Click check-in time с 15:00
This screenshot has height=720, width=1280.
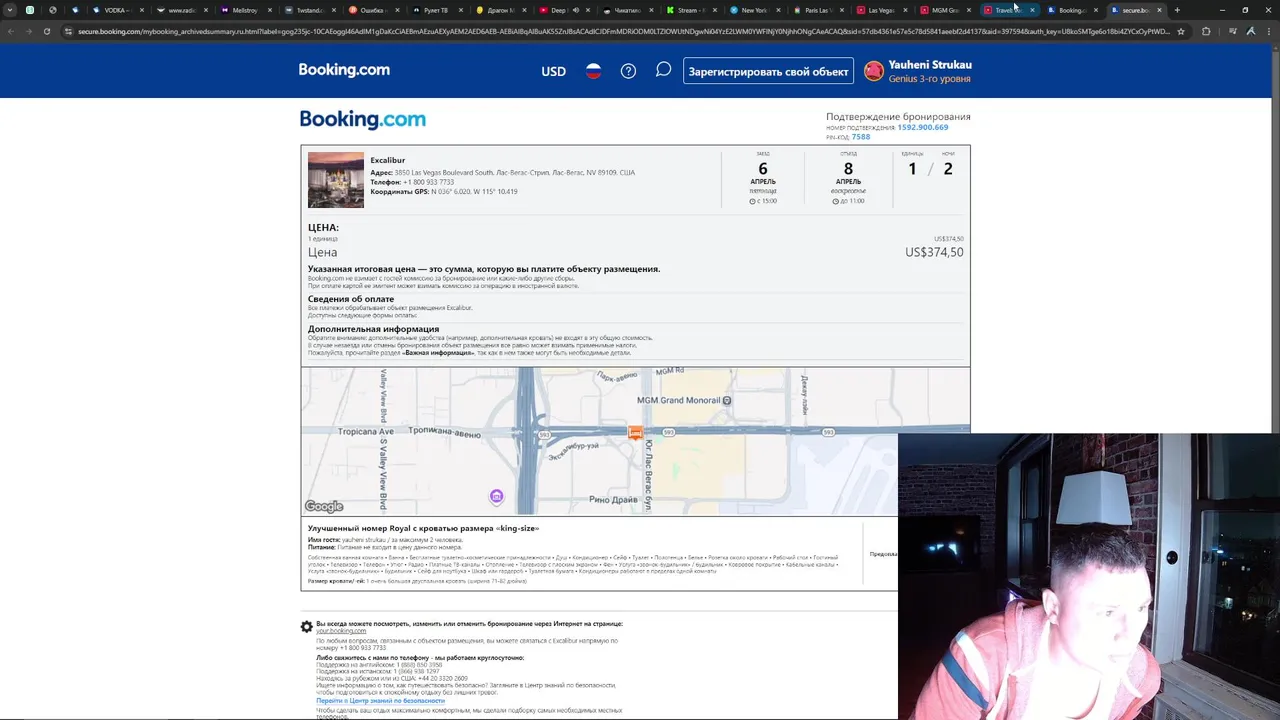point(763,201)
